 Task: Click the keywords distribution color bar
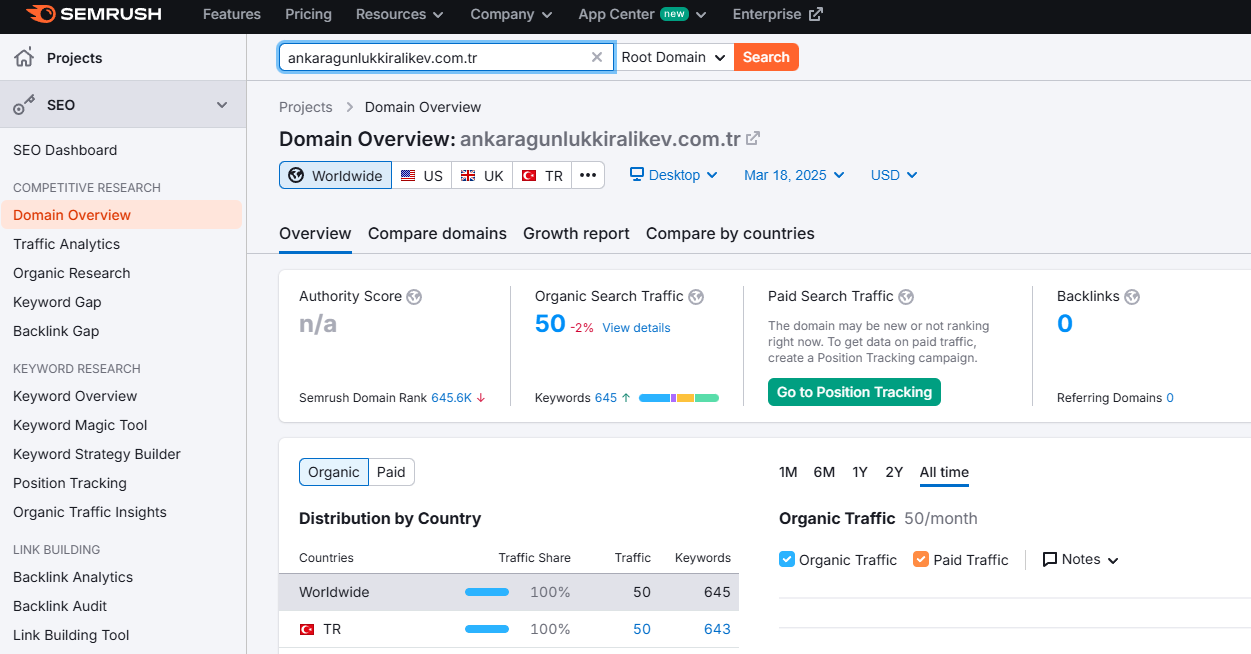679,398
